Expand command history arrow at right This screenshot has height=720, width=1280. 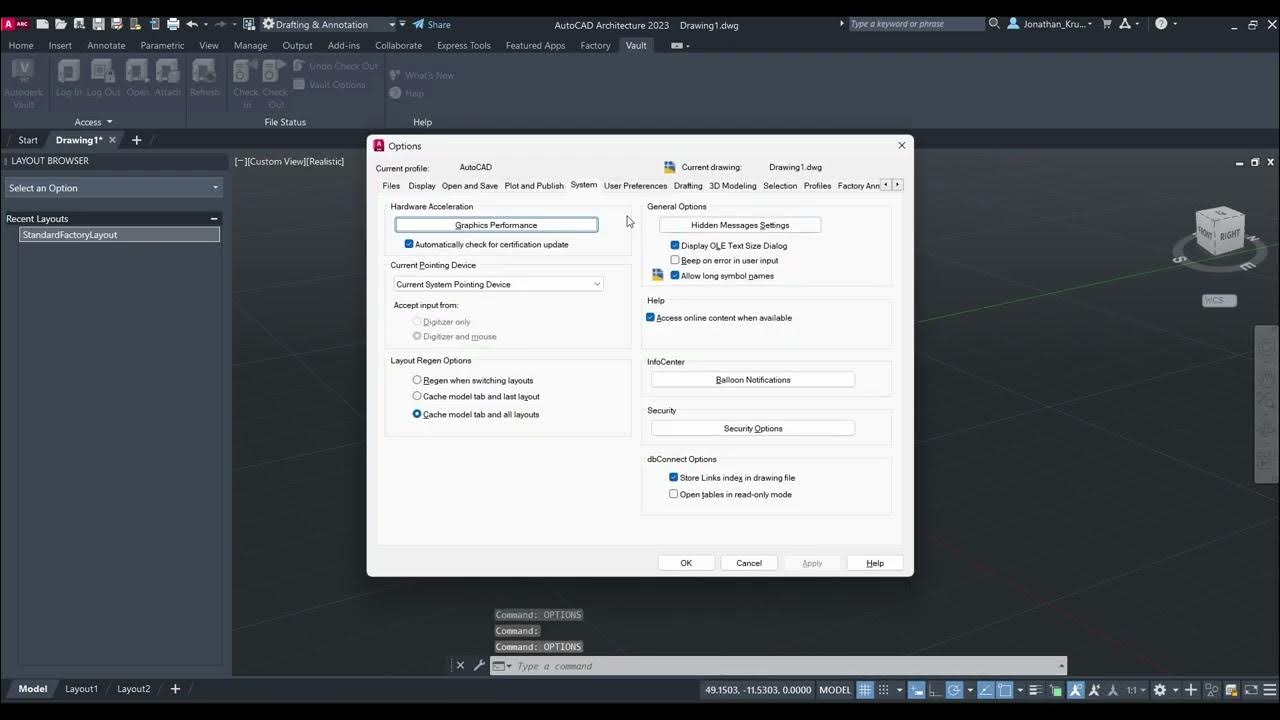[1061, 666]
